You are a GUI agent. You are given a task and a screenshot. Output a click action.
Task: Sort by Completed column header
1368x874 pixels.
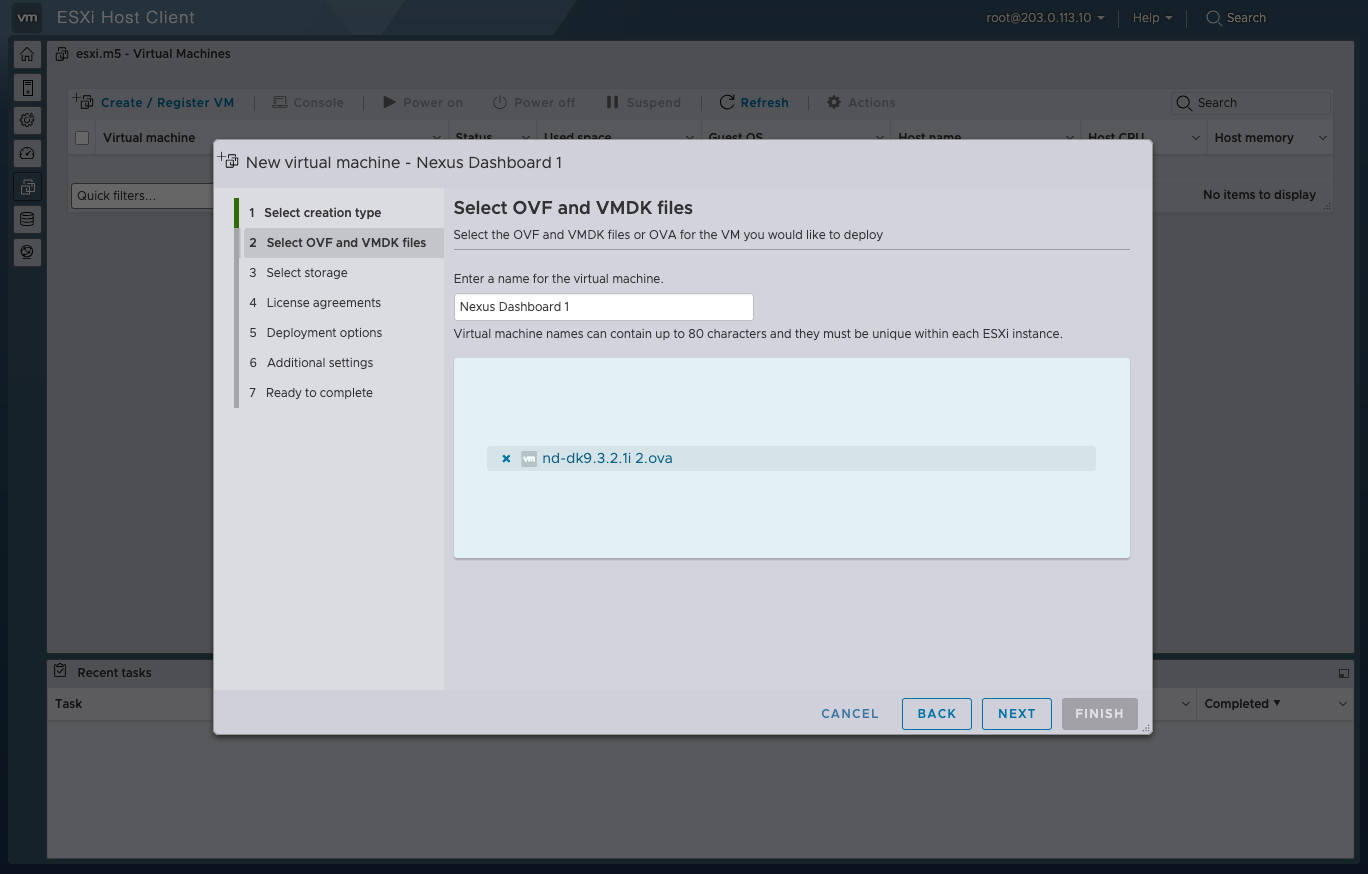1242,704
